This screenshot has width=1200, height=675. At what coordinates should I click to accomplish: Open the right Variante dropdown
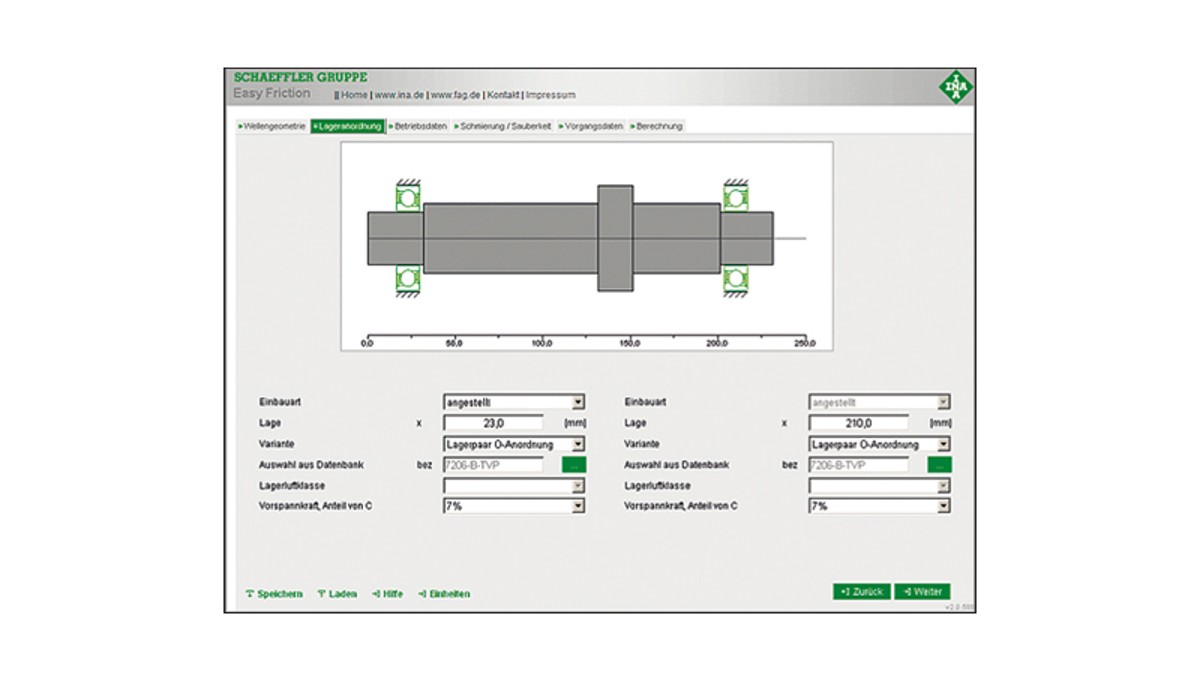[942, 444]
